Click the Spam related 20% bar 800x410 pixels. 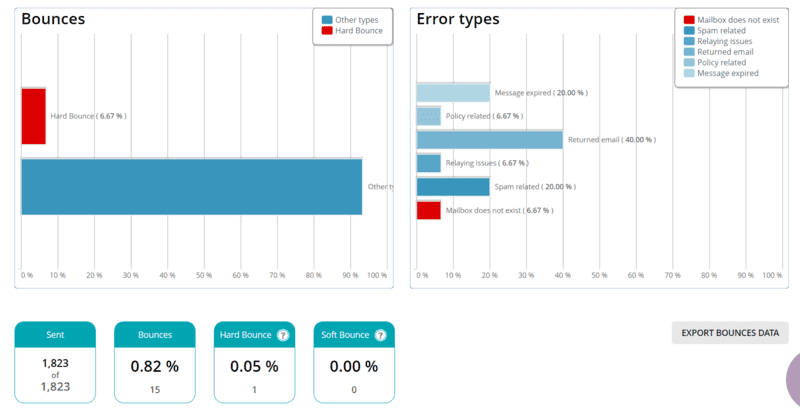pos(453,187)
